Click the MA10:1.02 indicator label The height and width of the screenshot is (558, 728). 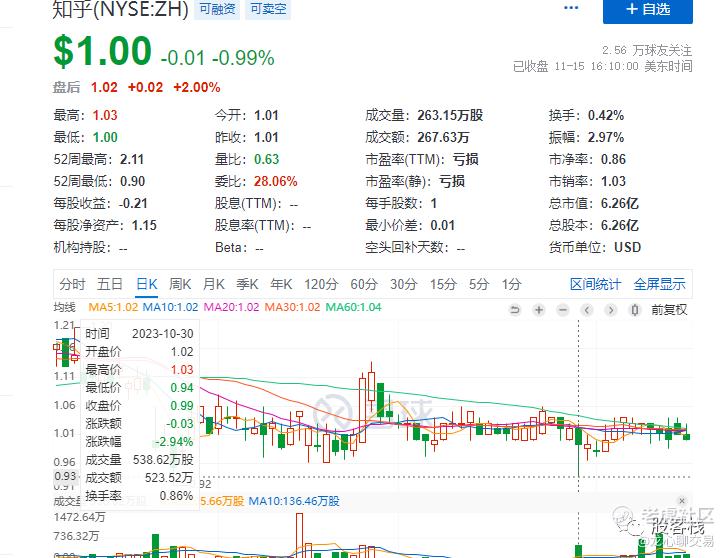click(170, 307)
